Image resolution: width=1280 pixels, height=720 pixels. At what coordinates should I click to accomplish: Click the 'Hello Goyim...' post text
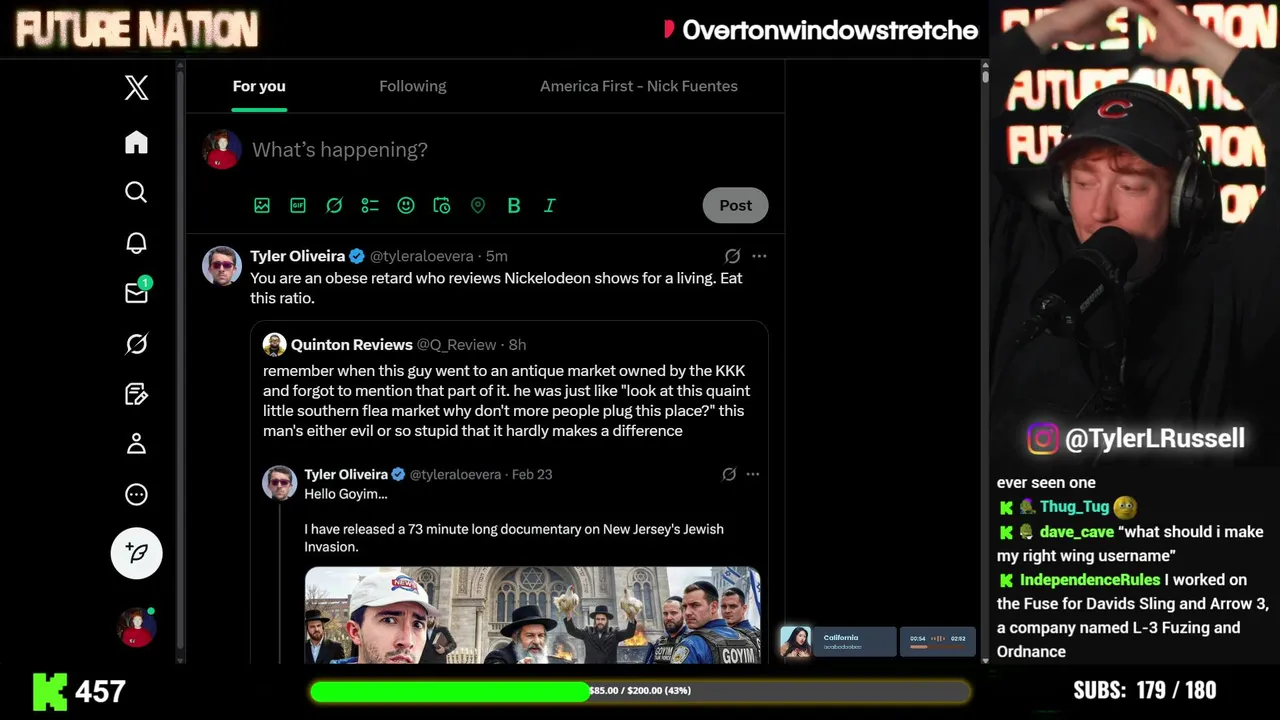pos(346,494)
